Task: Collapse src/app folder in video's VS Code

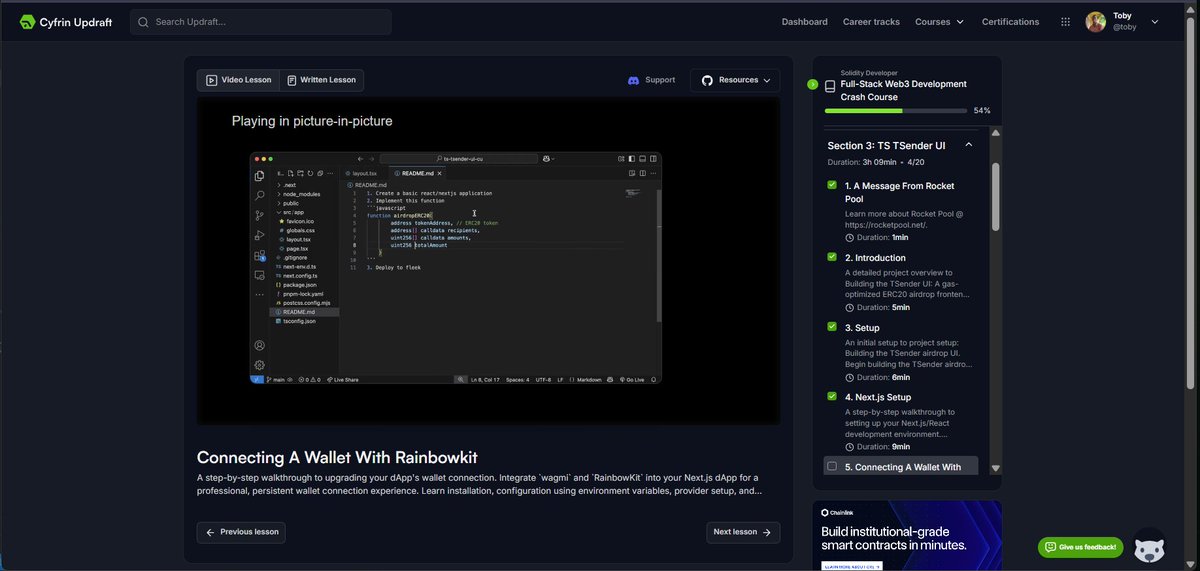Action: 289,212
